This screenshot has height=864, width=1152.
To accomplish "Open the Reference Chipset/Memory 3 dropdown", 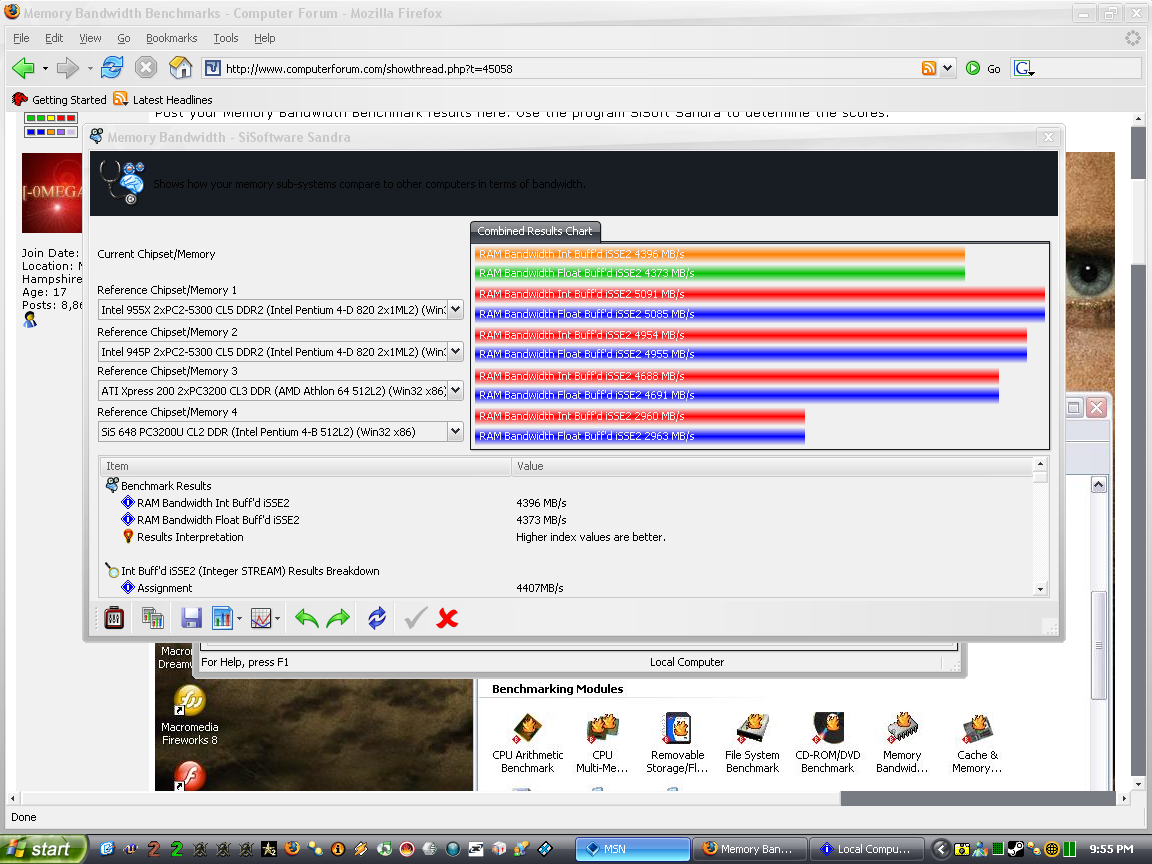I will pos(456,391).
